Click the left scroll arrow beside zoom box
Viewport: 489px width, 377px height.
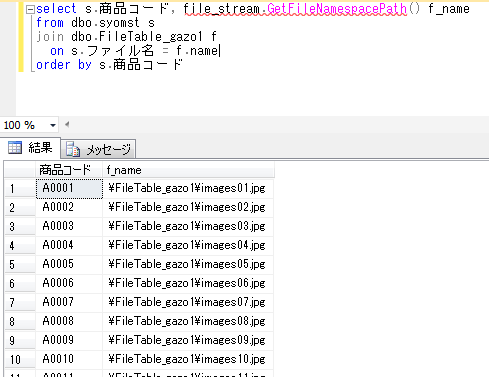(x=67, y=124)
